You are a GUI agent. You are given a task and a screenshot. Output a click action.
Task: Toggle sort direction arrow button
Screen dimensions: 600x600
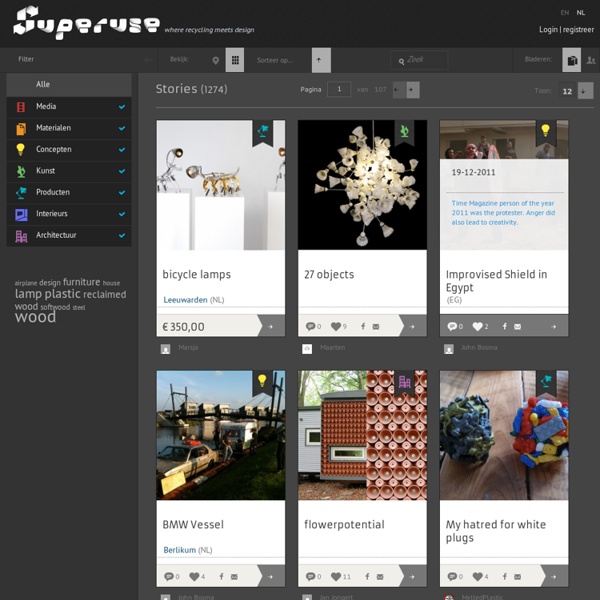(321, 60)
